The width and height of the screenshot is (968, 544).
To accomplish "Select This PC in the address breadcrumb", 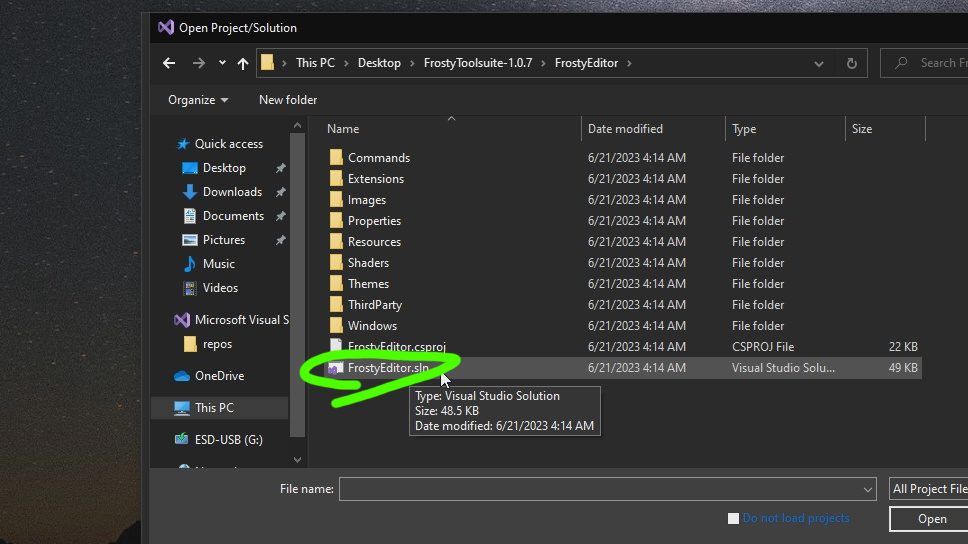I will [315, 63].
